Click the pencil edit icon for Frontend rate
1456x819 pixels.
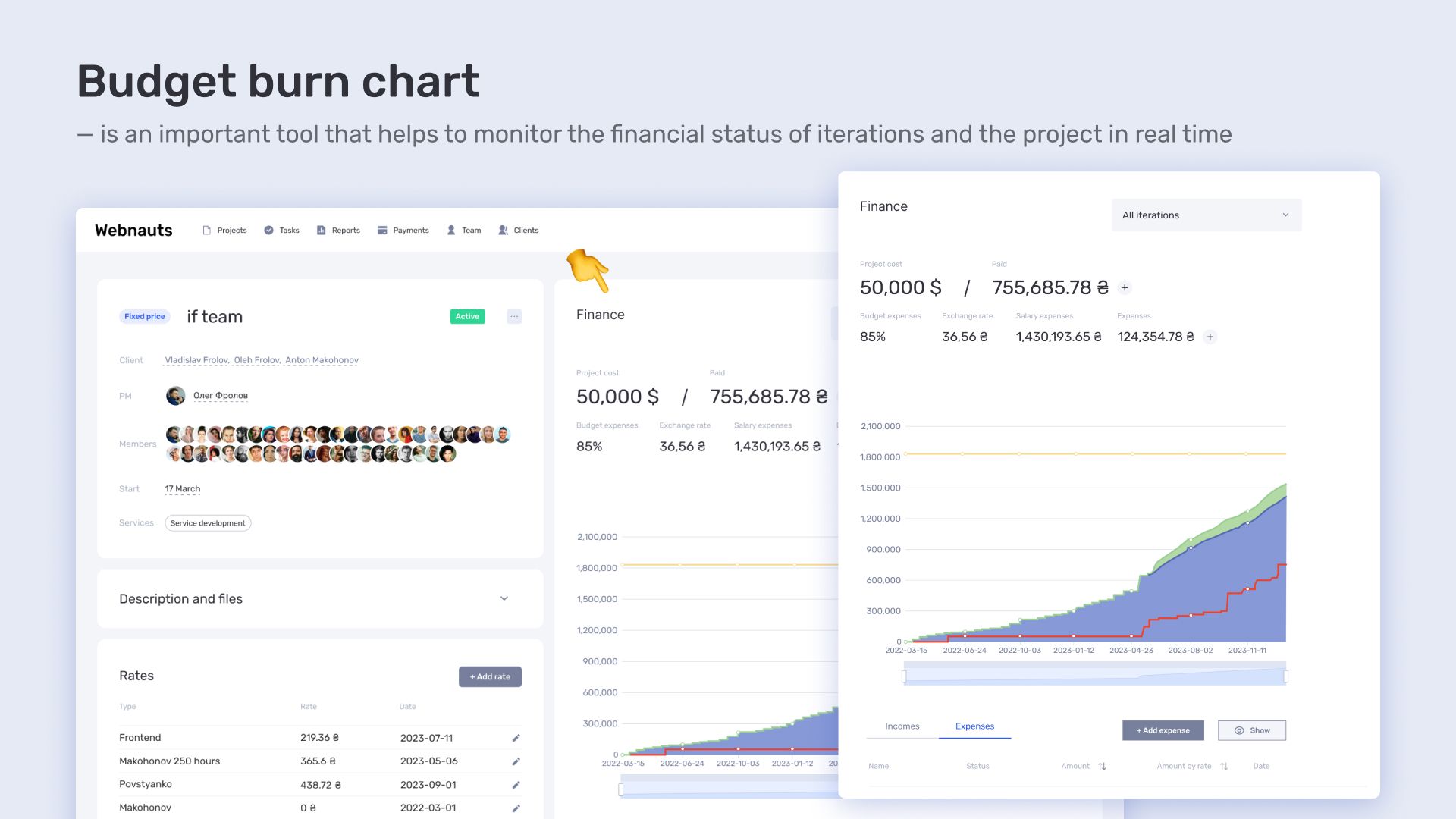coord(516,738)
